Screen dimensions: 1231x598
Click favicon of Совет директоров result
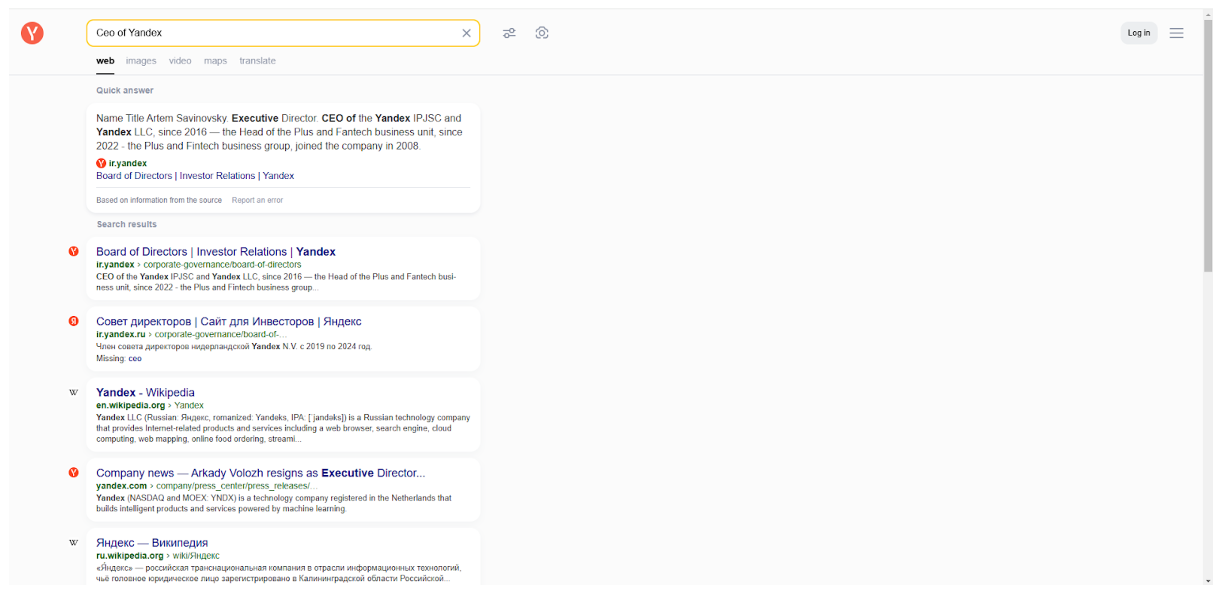coord(73,321)
